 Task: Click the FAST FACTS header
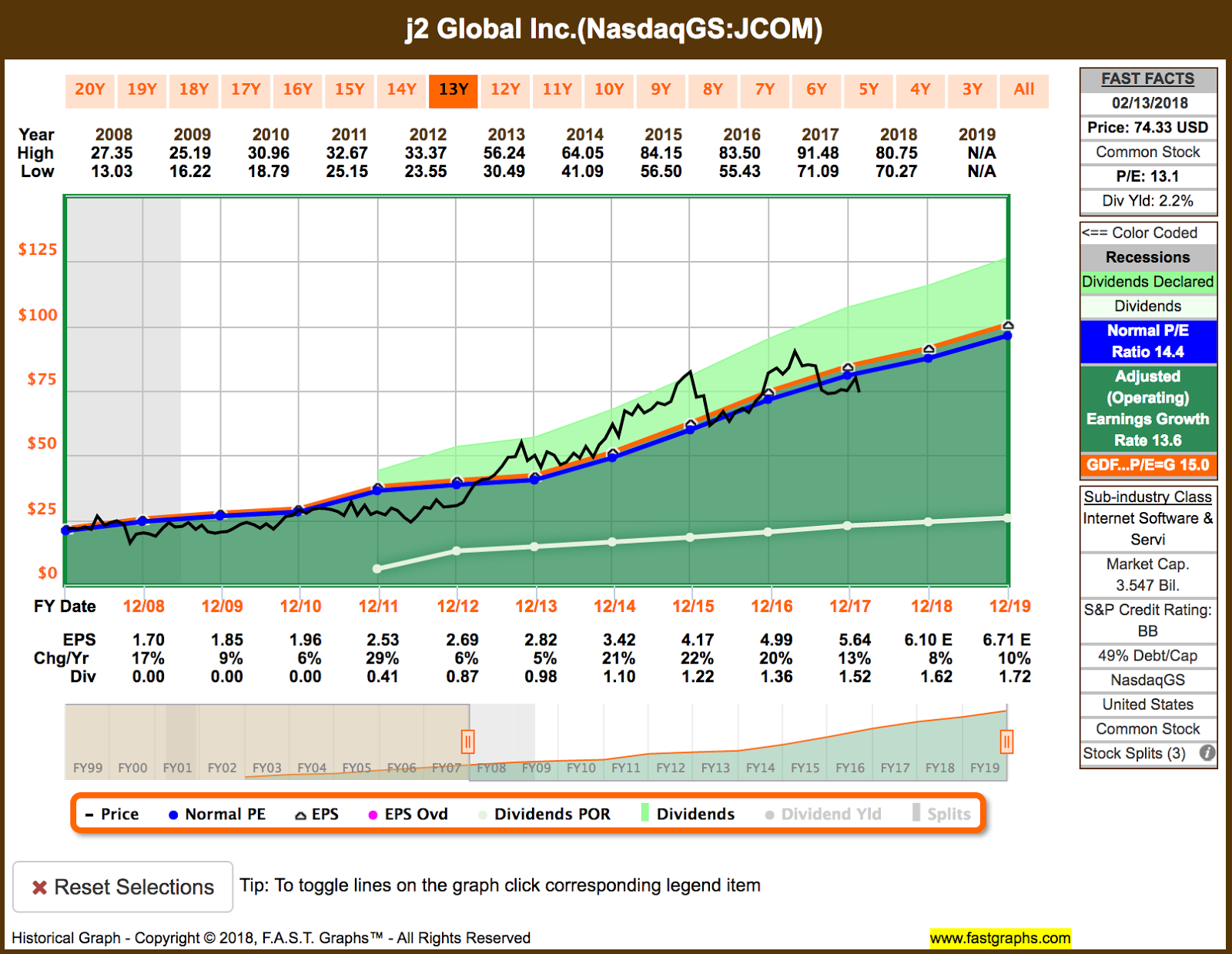tap(1148, 79)
